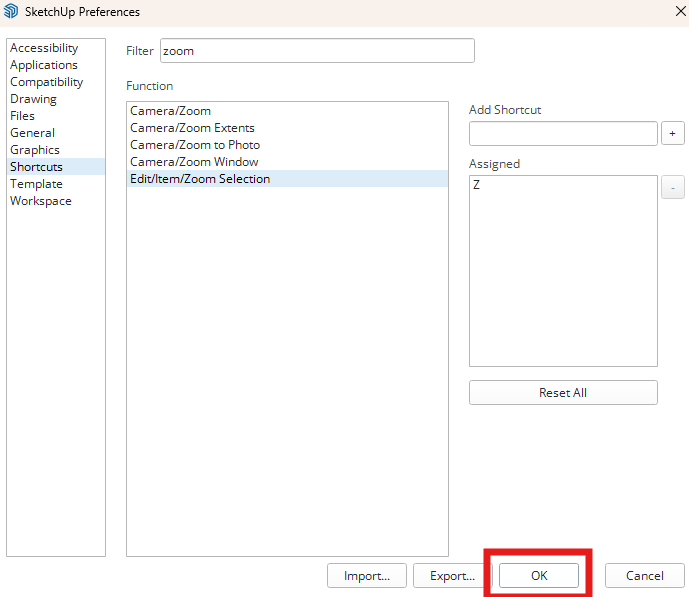
Task: Add shortcut with the plus button
Action: (673, 133)
